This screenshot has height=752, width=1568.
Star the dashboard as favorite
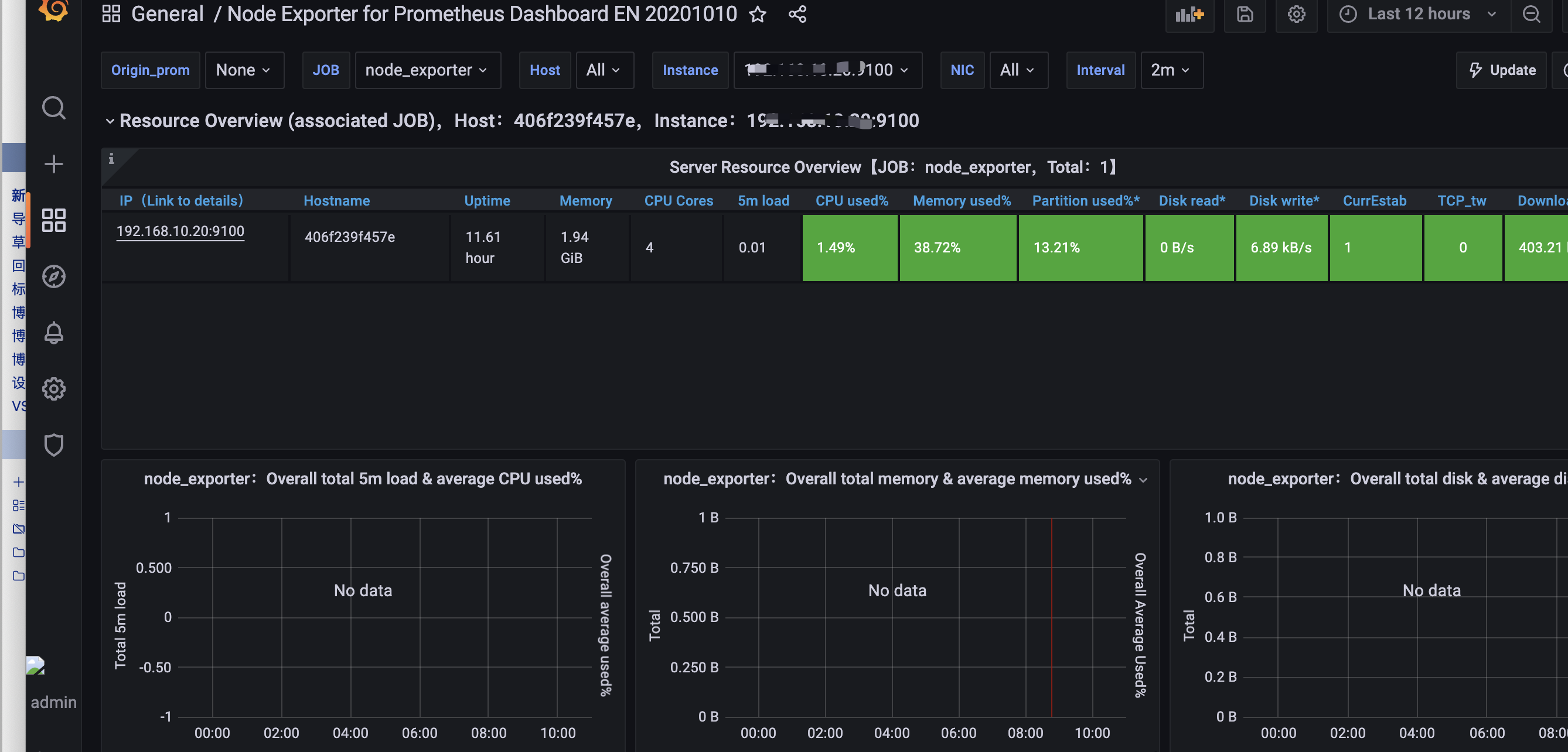(757, 14)
